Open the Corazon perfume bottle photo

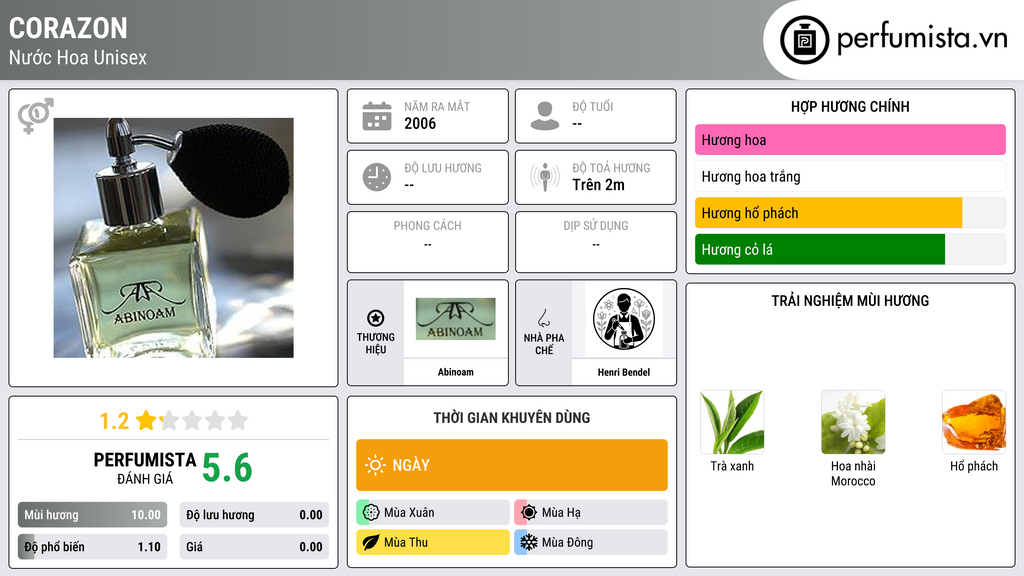click(x=174, y=238)
